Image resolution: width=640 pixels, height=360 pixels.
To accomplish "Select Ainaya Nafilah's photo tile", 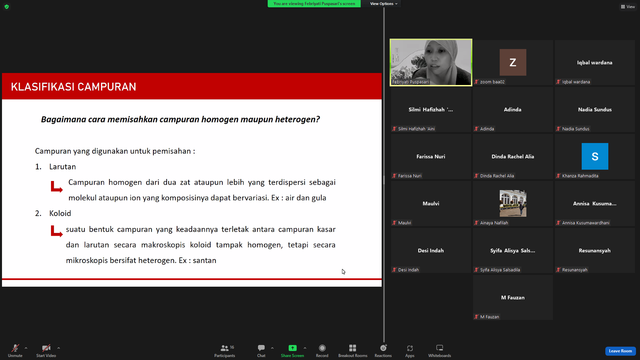I will [x=513, y=203].
